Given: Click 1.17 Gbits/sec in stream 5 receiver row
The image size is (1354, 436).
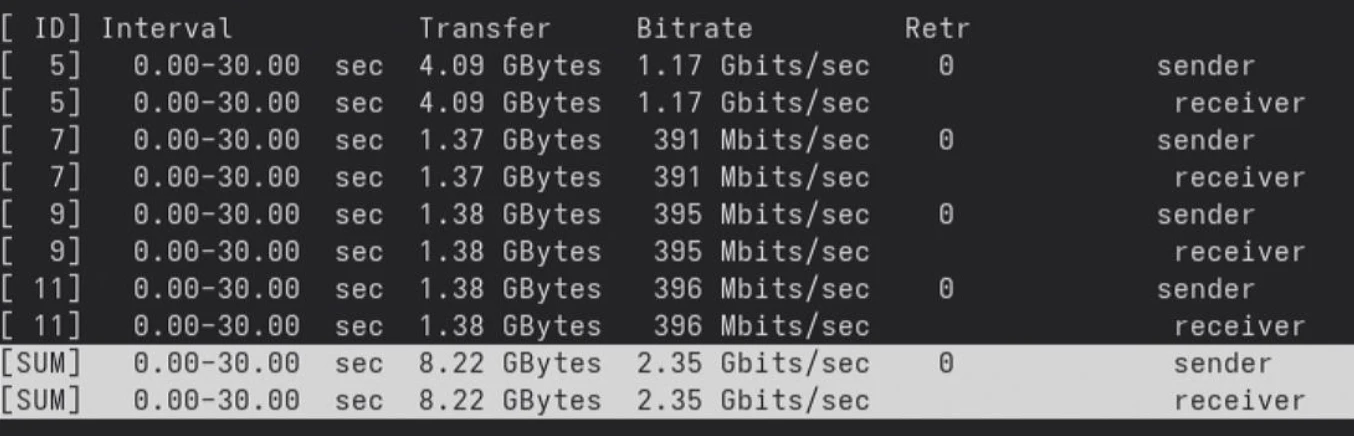Looking at the screenshot, I should click(x=752, y=103).
